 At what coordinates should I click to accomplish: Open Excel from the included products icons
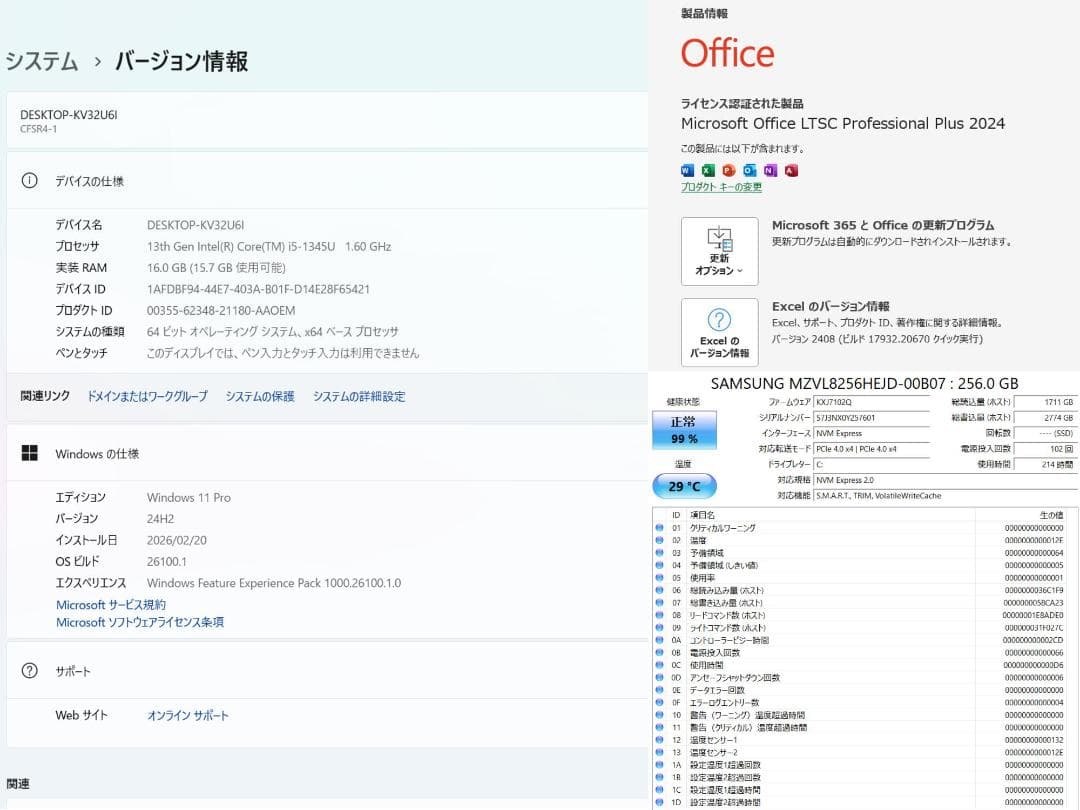[x=707, y=170]
